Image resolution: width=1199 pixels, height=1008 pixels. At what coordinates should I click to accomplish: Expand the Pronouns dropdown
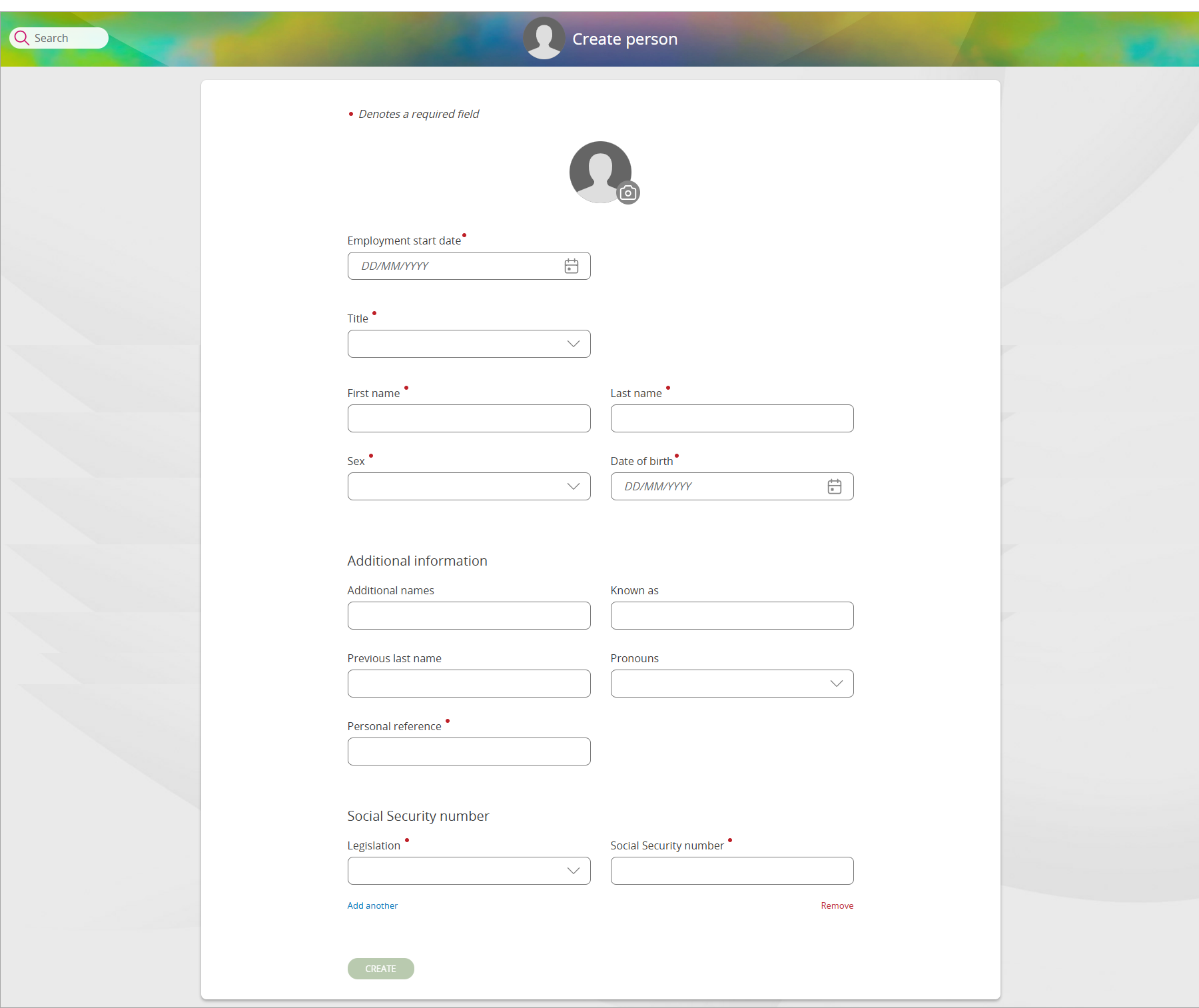(731, 684)
